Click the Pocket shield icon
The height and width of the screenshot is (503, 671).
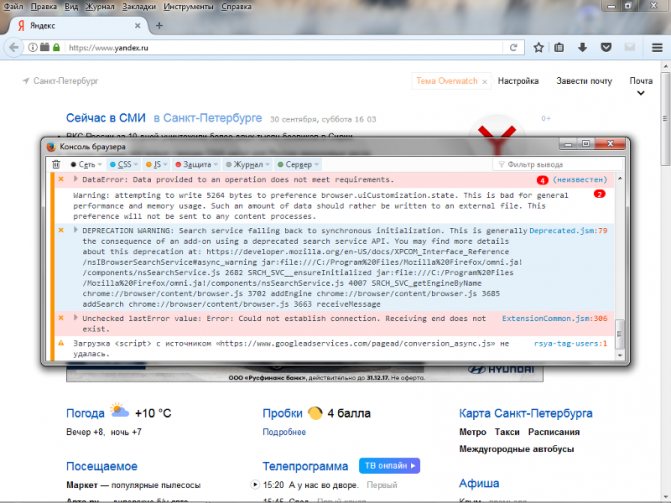pyautogui.click(x=606, y=48)
